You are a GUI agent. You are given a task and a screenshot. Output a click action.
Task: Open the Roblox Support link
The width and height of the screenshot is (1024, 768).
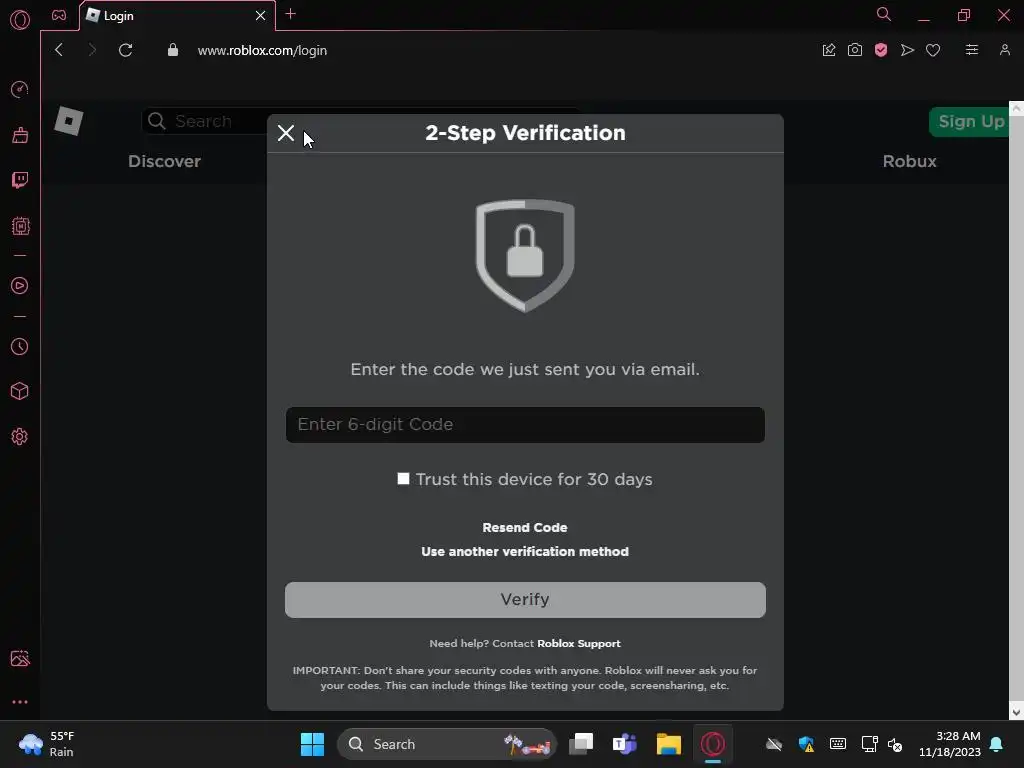click(579, 643)
